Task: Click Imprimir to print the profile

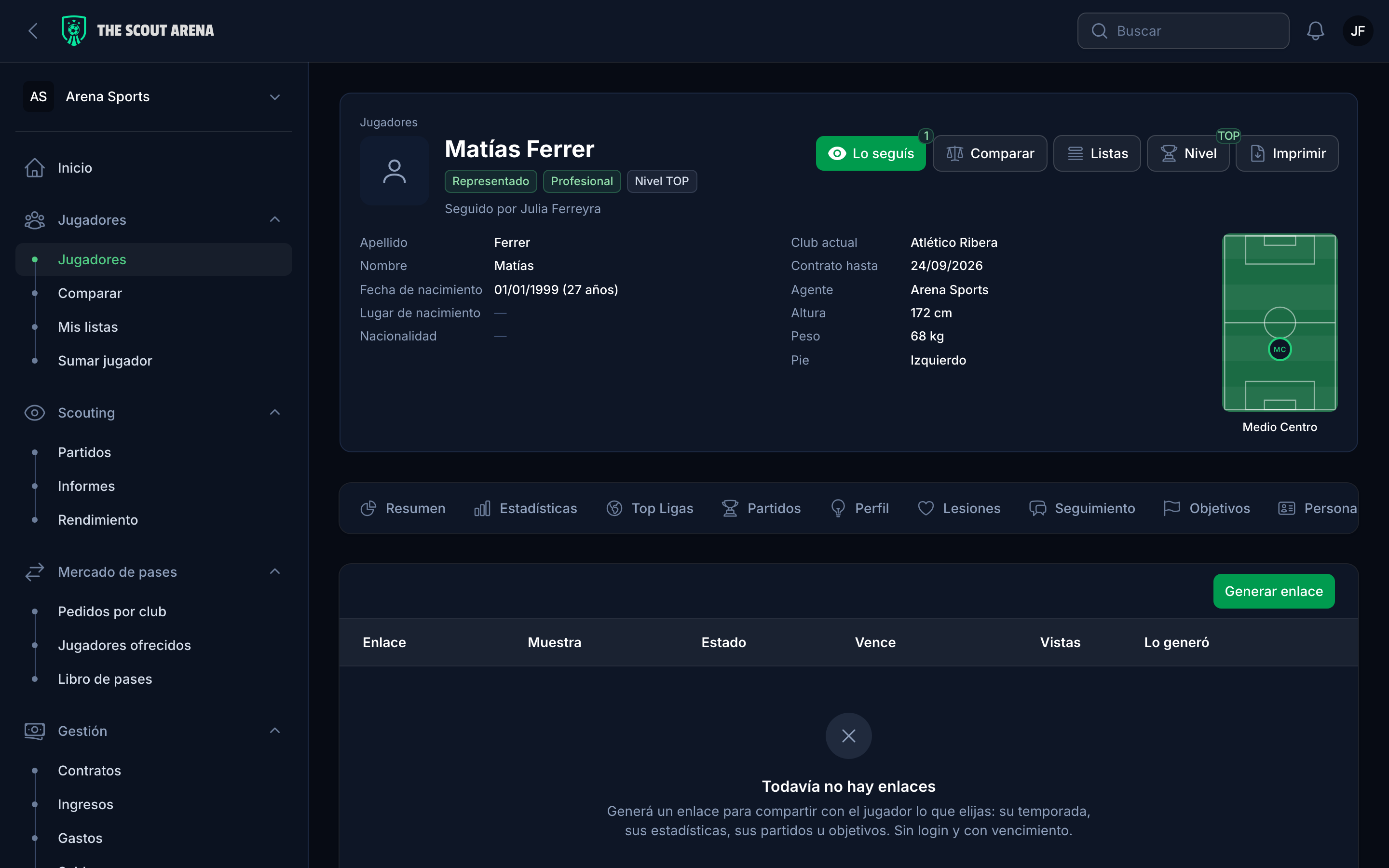Action: [x=1286, y=153]
